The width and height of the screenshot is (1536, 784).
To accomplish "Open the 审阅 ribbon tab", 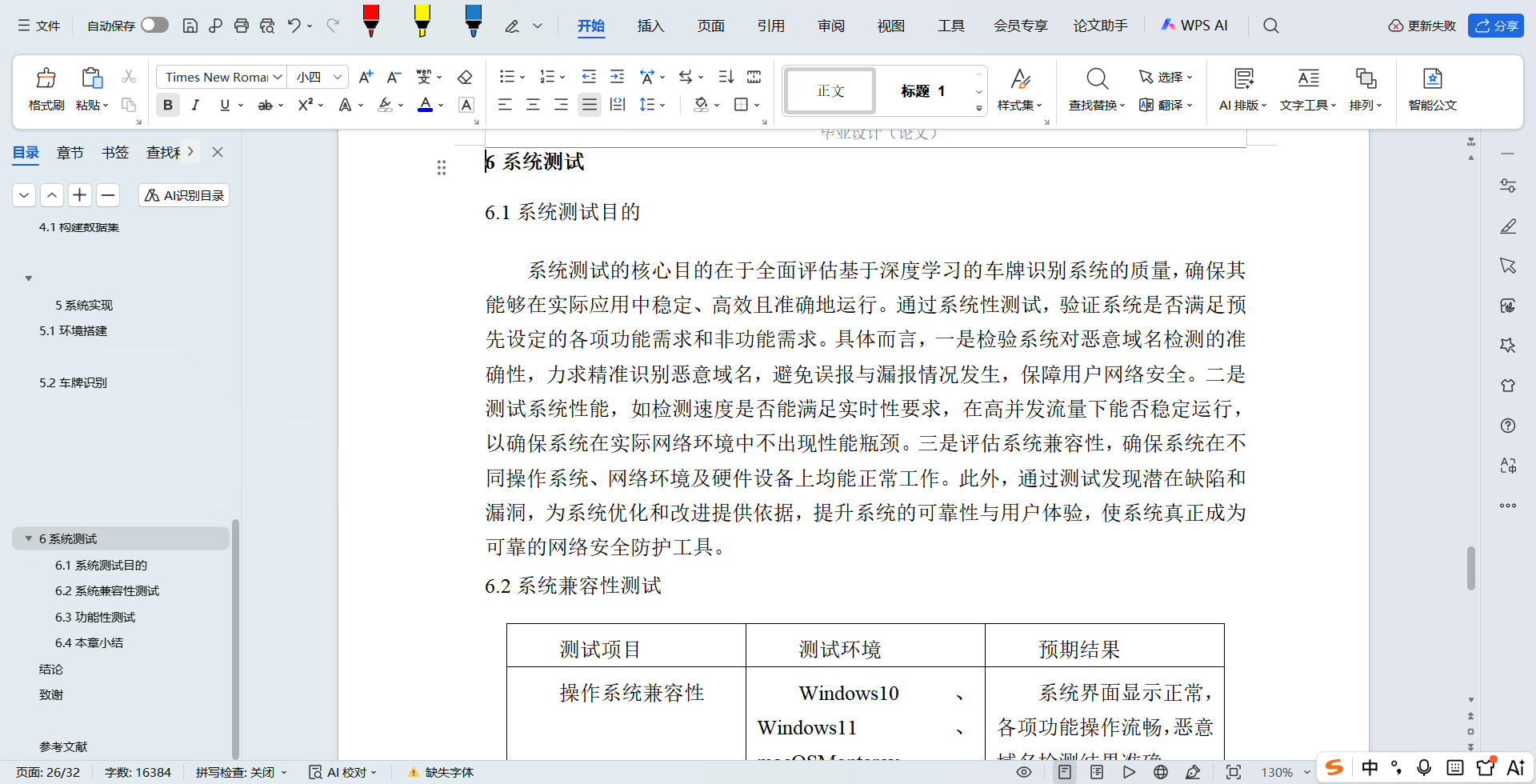I will [x=831, y=26].
